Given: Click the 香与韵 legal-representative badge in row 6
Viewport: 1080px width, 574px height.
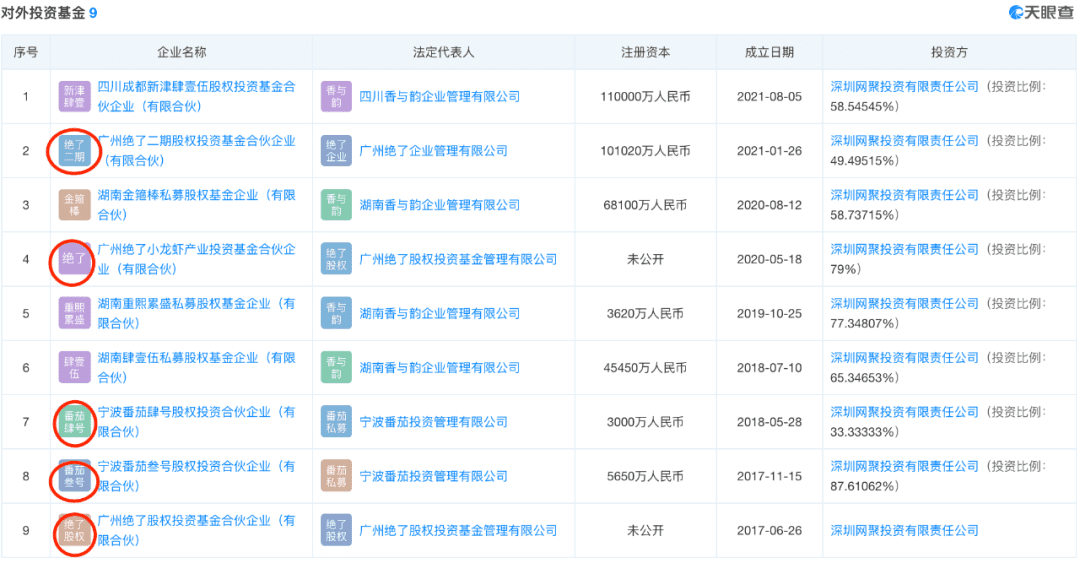Looking at the screenshot, I should [x=336, y=368].
